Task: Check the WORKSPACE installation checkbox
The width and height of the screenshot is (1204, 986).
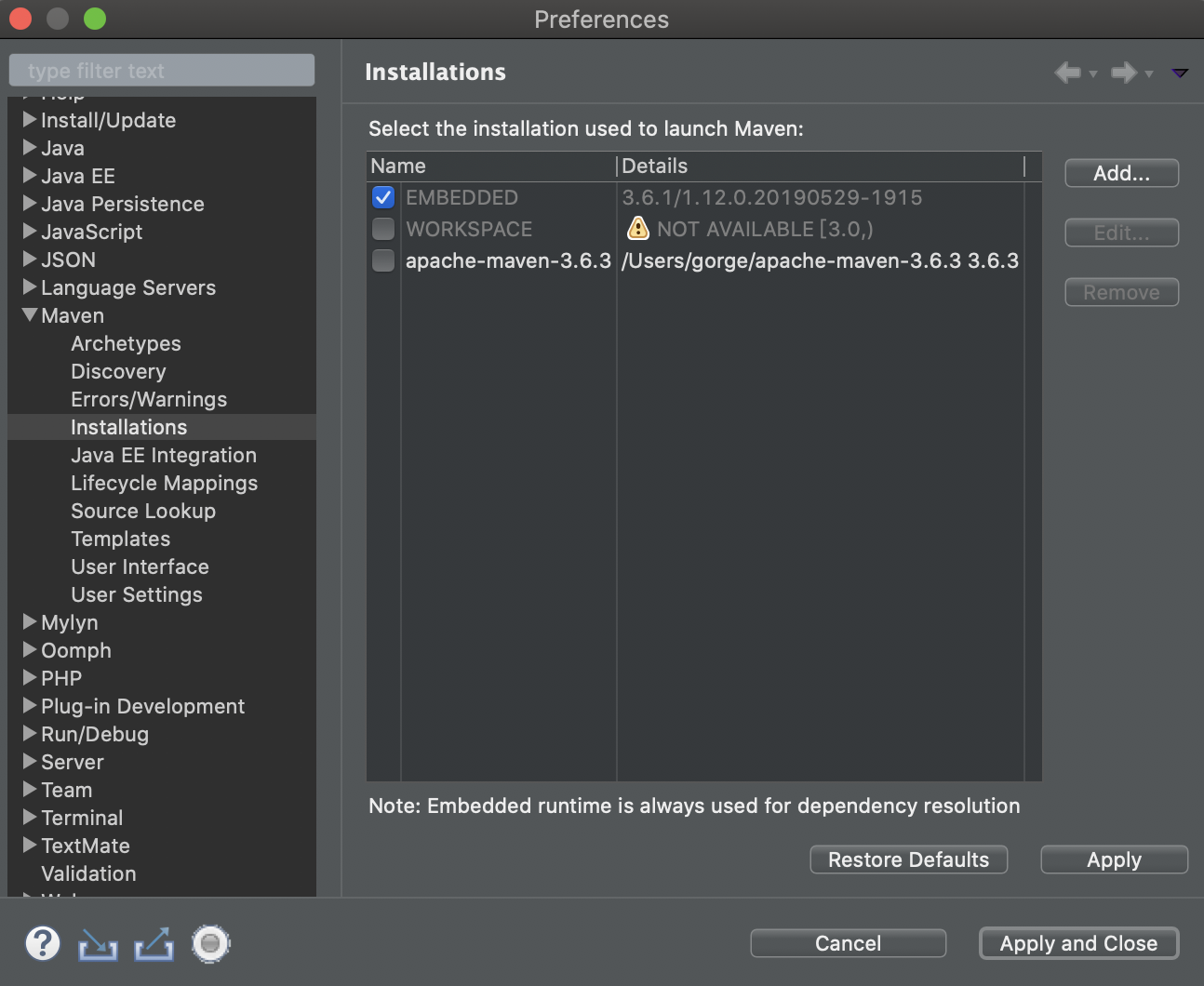Action: (383, 229)
